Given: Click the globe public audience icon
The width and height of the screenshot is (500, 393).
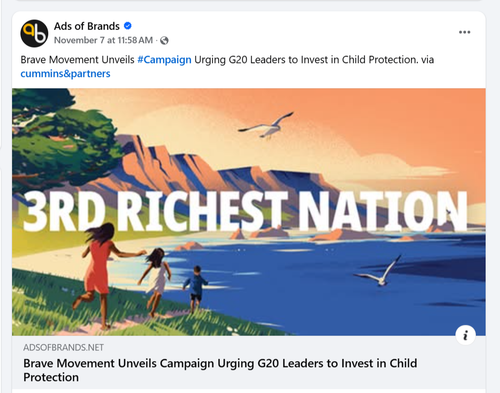Looking at the screenshot, I should [x=164, y=40].
